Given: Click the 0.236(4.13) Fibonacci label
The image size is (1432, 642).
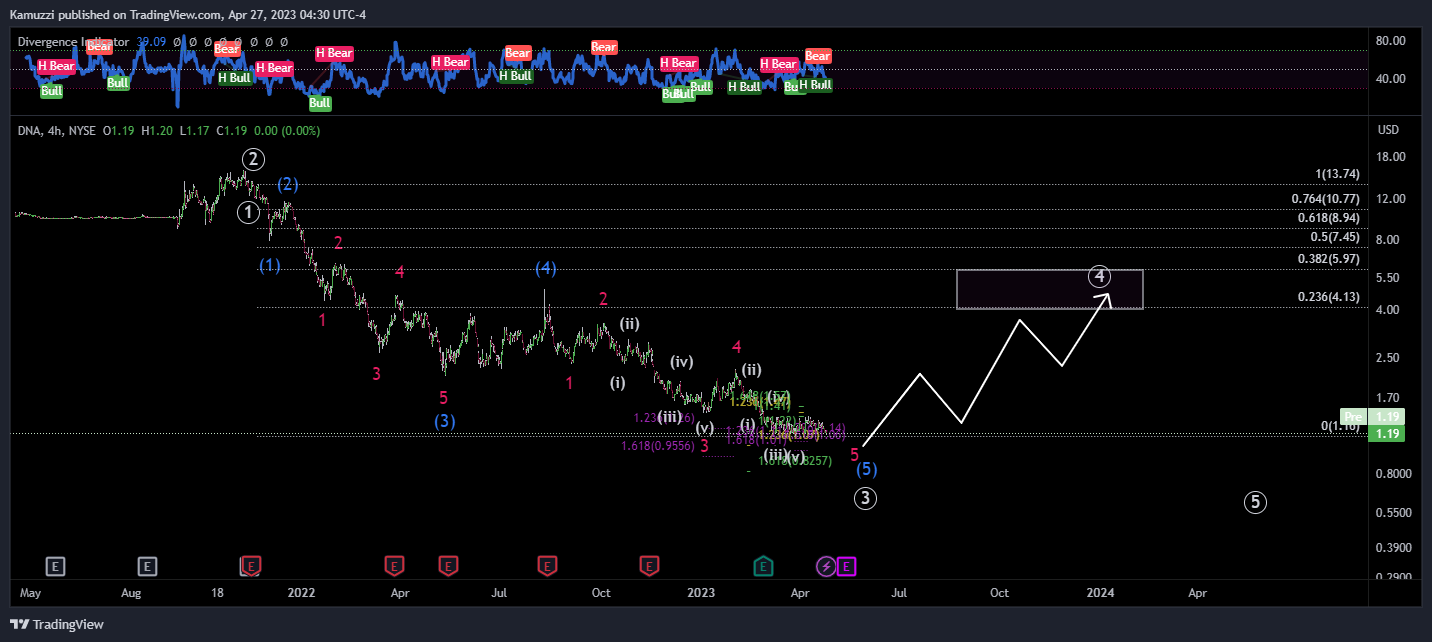Looking at the screenshot, I should coord(1328,297).
